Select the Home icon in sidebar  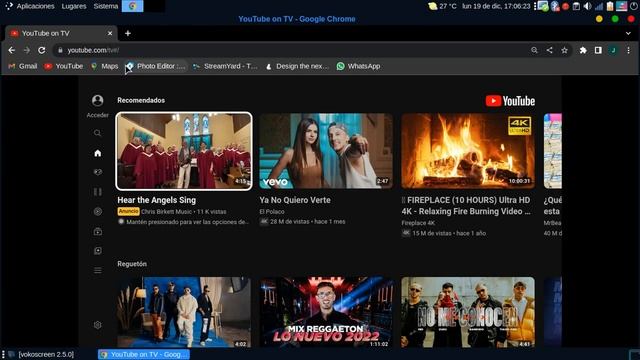[x=98, y=153]
